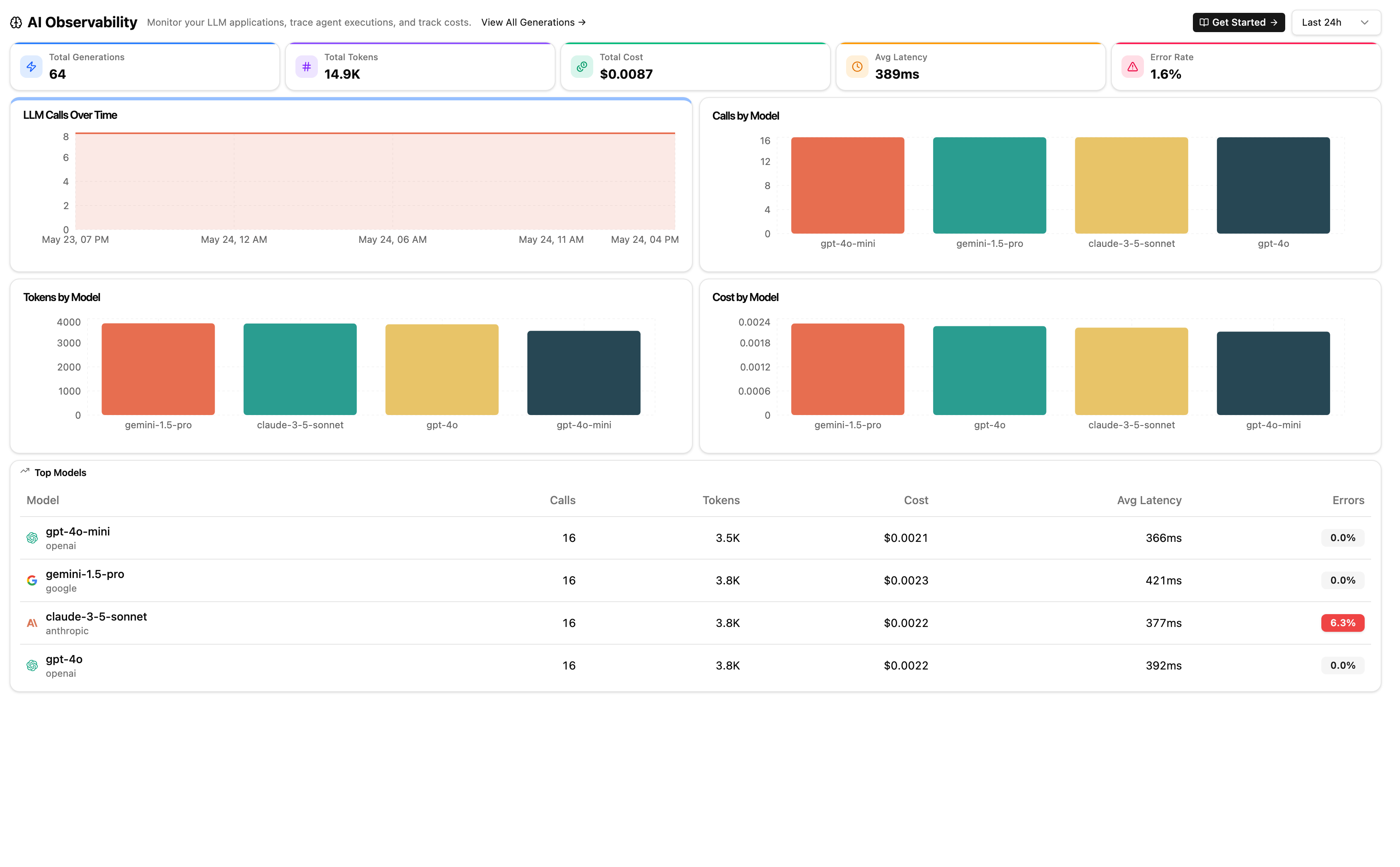
Task: Click the OpenAI logo beside gpt-4o-mini
Action: coord(32,538)
